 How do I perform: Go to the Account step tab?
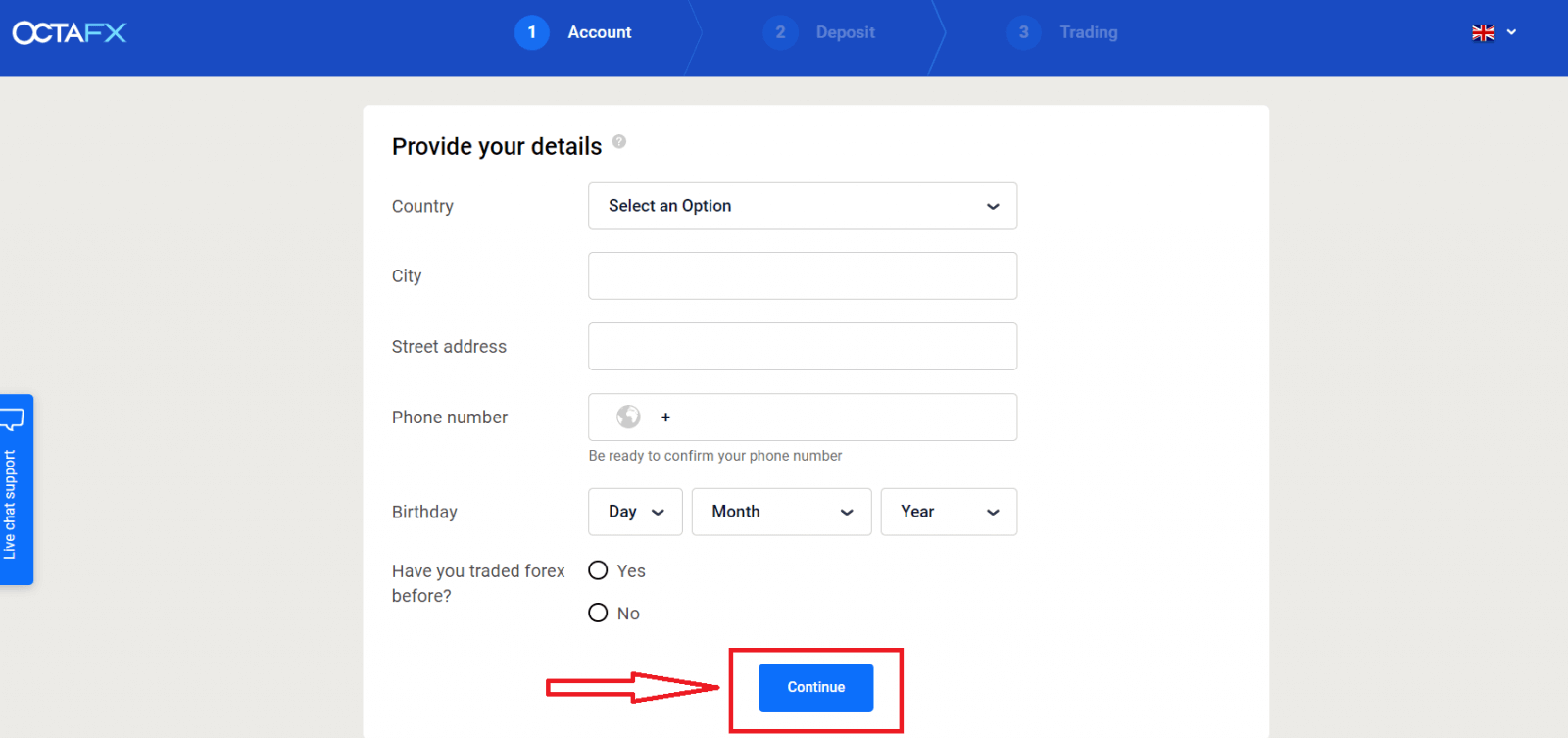[x=600, y=32]
